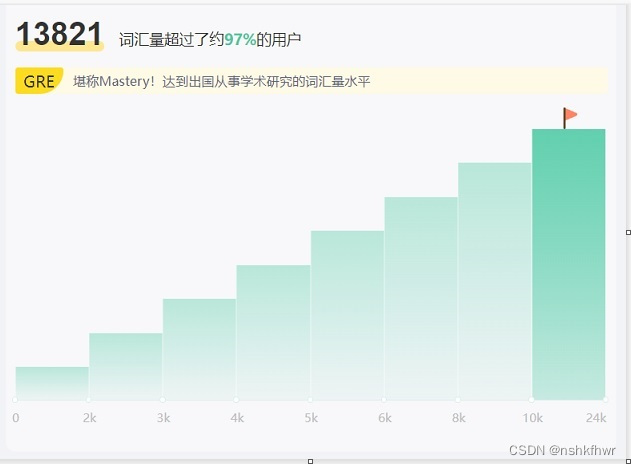
Task: Click the 10k axis label
Action: [x=532, y=418]
